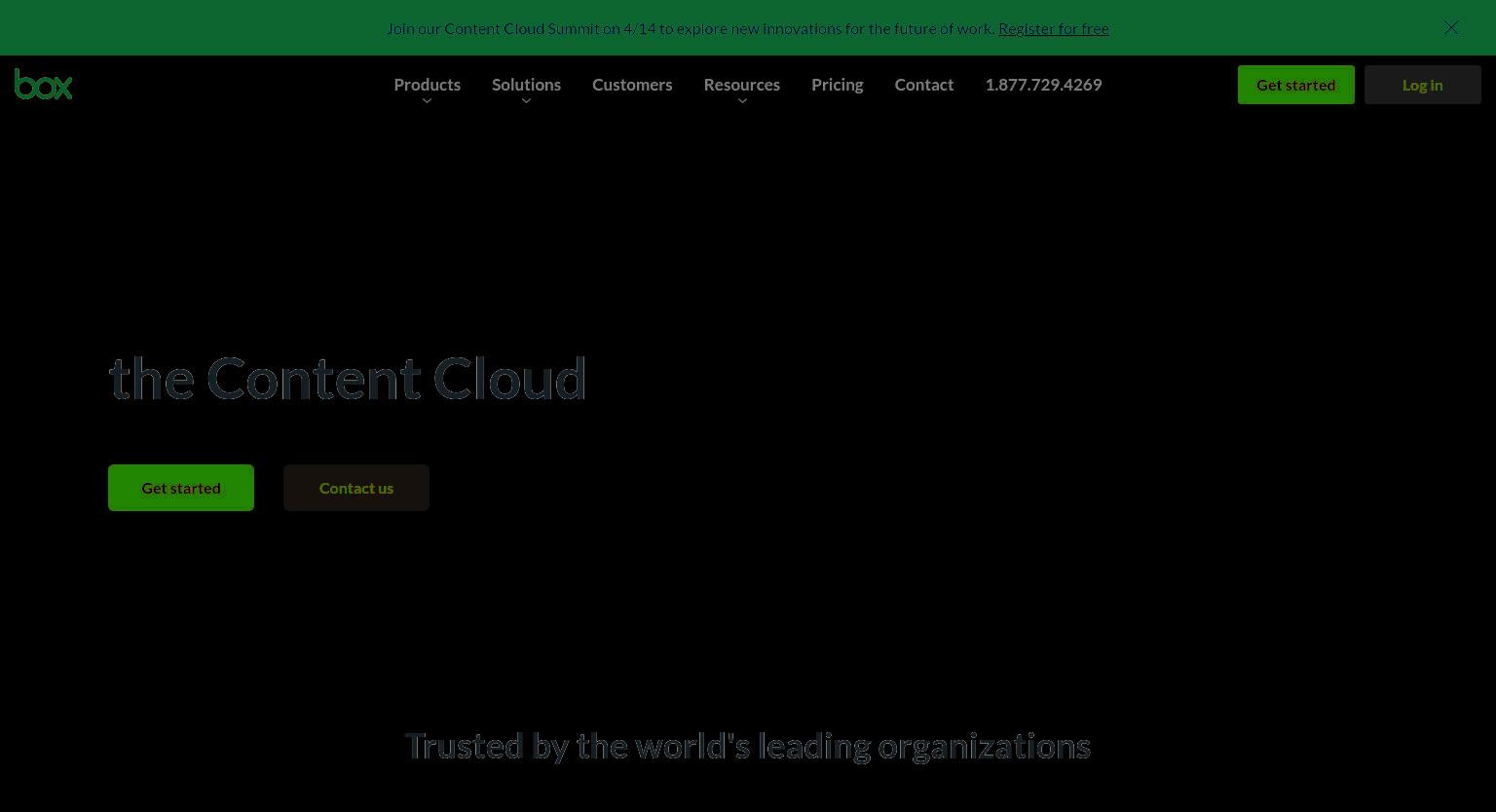Click Get started in the header
The width and height of the screenshot is (1496, 812).
[x=1296, y=85]
